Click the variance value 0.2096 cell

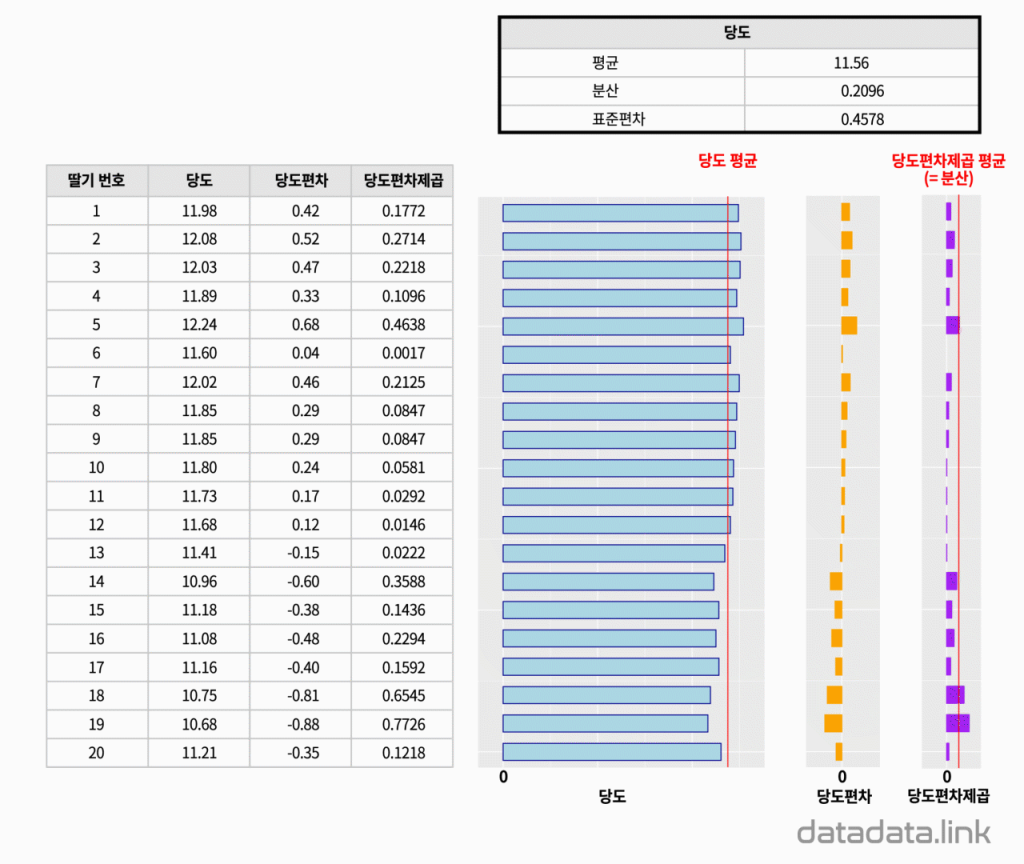(862, 91)
